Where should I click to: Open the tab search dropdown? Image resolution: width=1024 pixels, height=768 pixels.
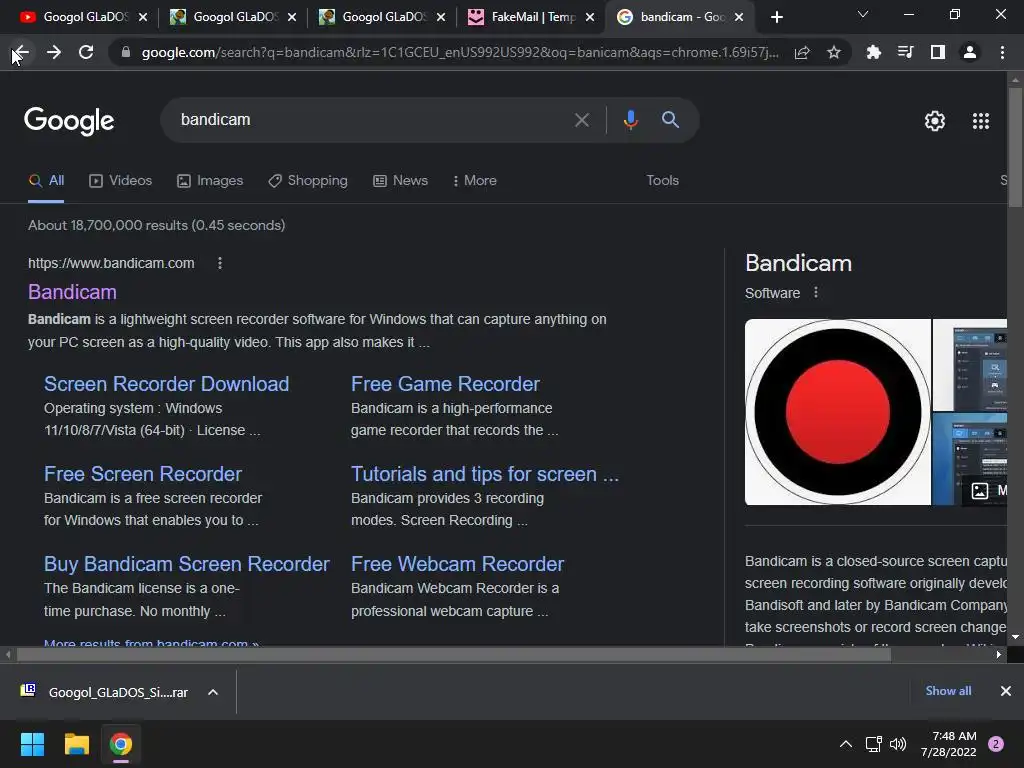pyautogui.click(x=863, y=14)
